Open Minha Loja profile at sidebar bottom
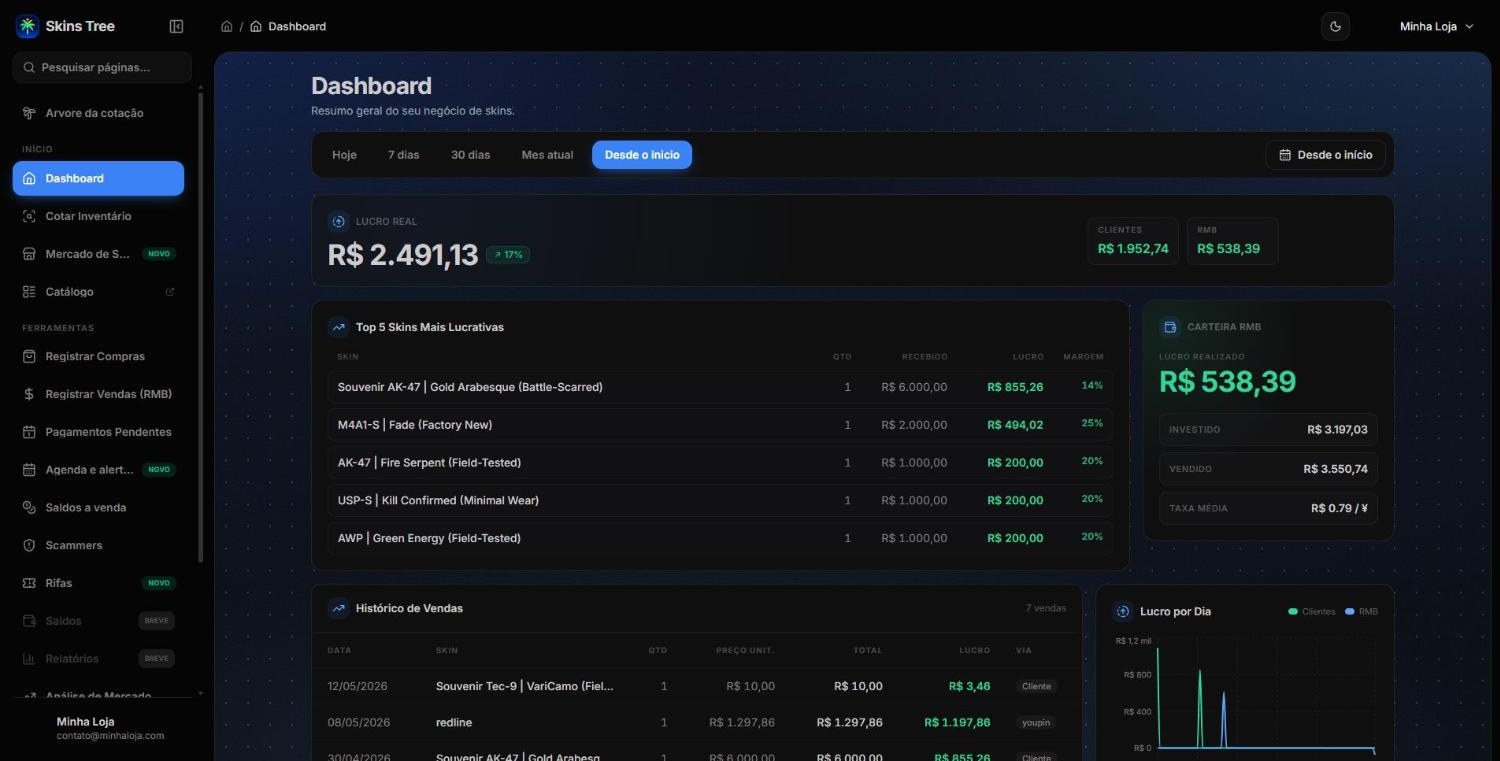 pos(104,728)
